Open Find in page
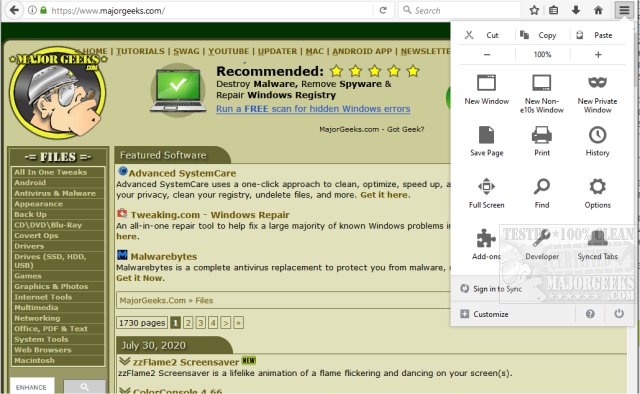Viewport: 640px width, 394px height. [542, 194]
